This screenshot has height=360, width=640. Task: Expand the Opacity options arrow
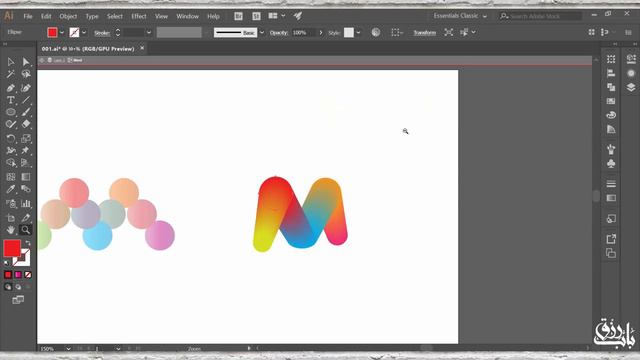pyautogui.click(x=321, y=33)
